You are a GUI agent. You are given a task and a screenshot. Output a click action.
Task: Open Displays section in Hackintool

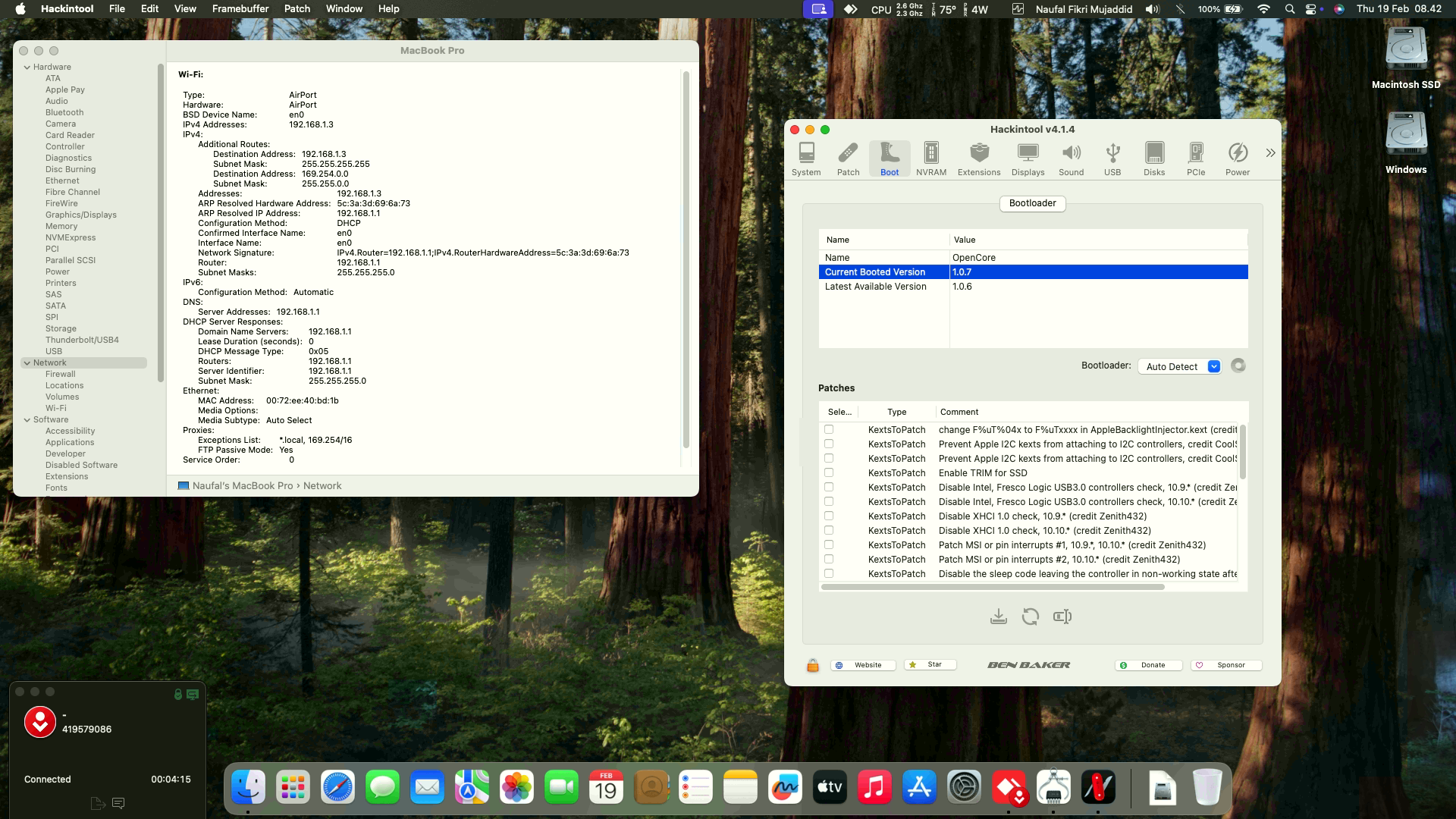pyautogui.click(x=1028, y=159)
